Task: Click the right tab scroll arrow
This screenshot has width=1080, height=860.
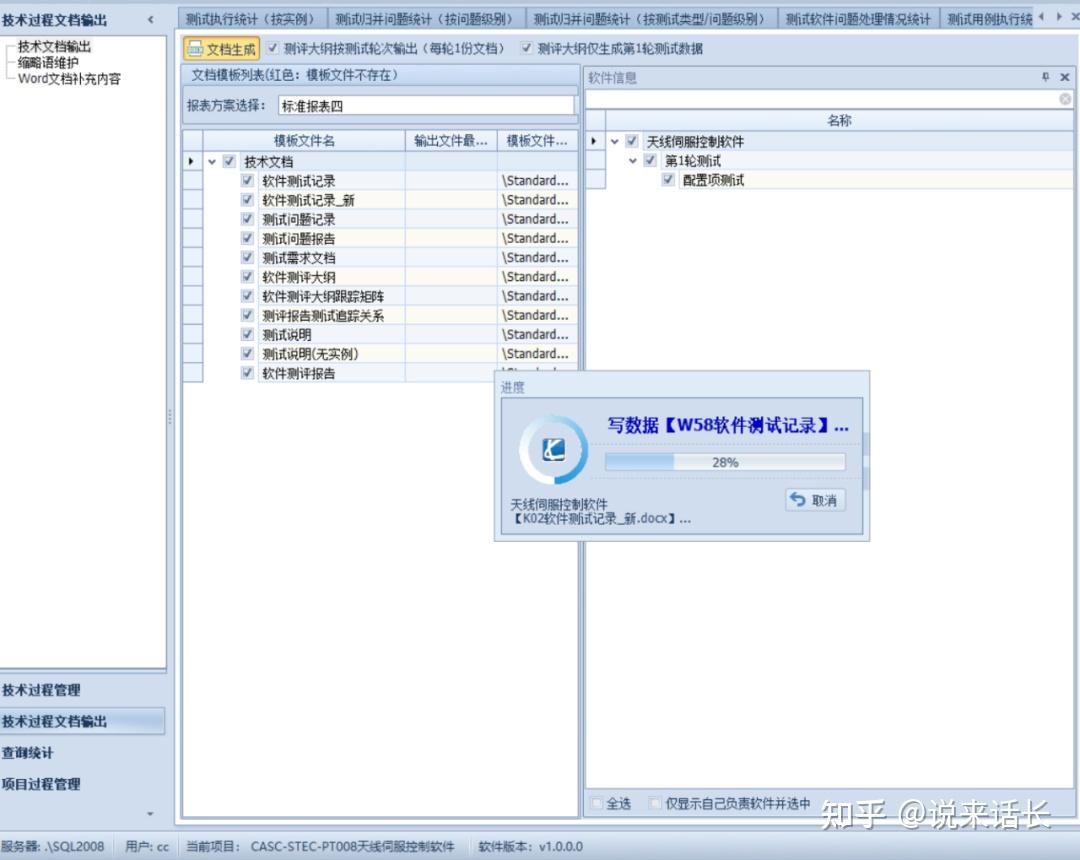Action: pos(1060,17)
